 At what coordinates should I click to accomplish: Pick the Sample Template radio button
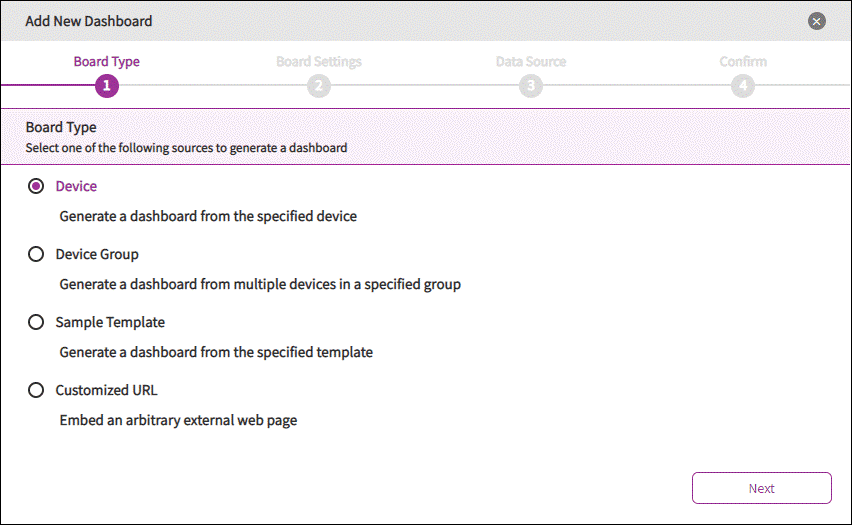tap(36, 322)
